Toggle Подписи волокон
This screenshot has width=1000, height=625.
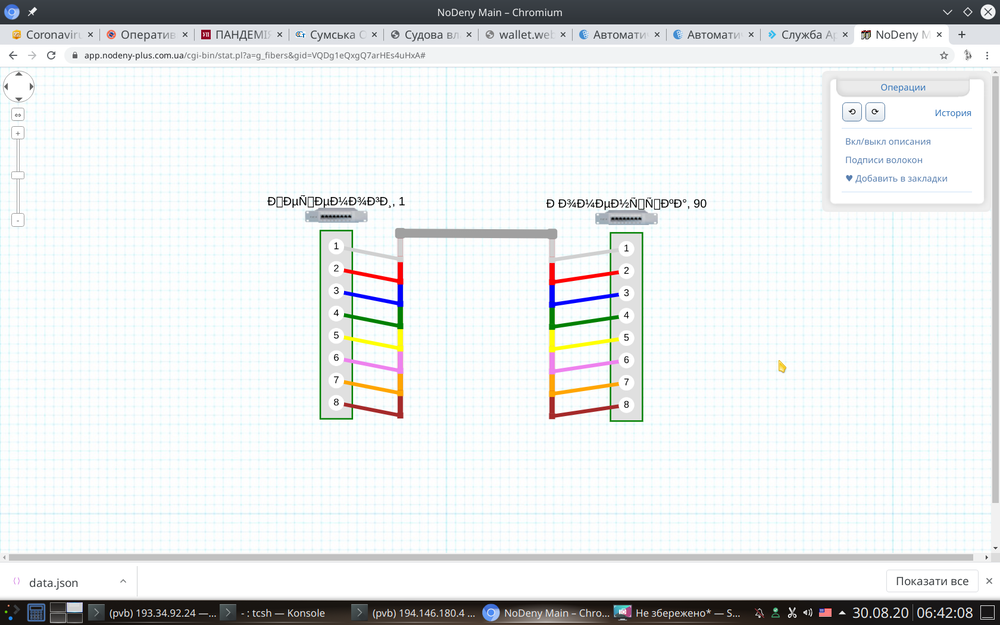tap(884, 159)
